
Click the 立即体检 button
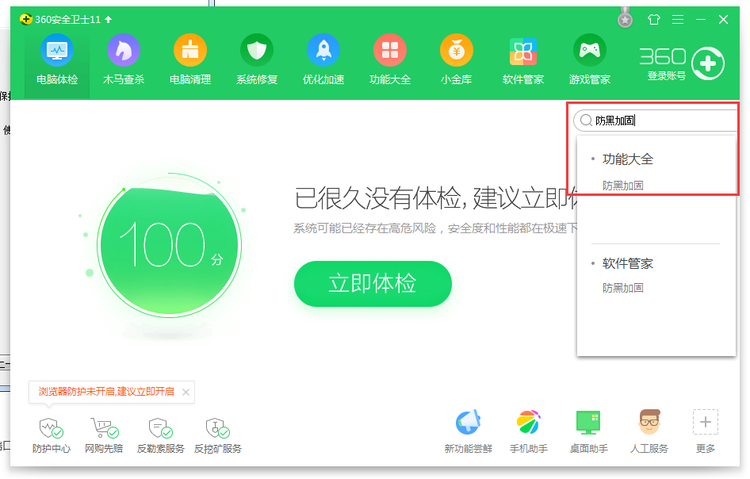(373, 284)
